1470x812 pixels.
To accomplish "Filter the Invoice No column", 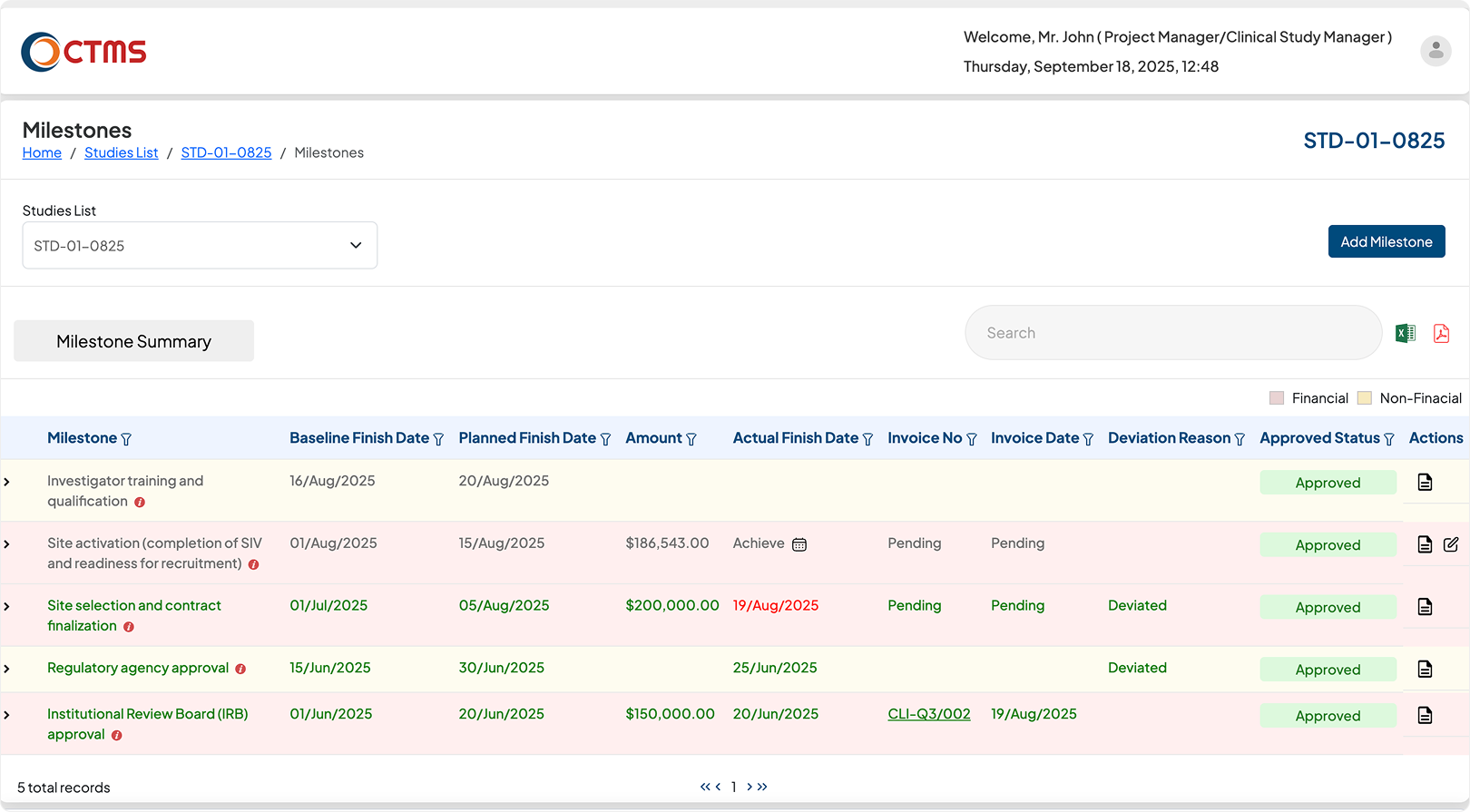I will tap(972, 439).
